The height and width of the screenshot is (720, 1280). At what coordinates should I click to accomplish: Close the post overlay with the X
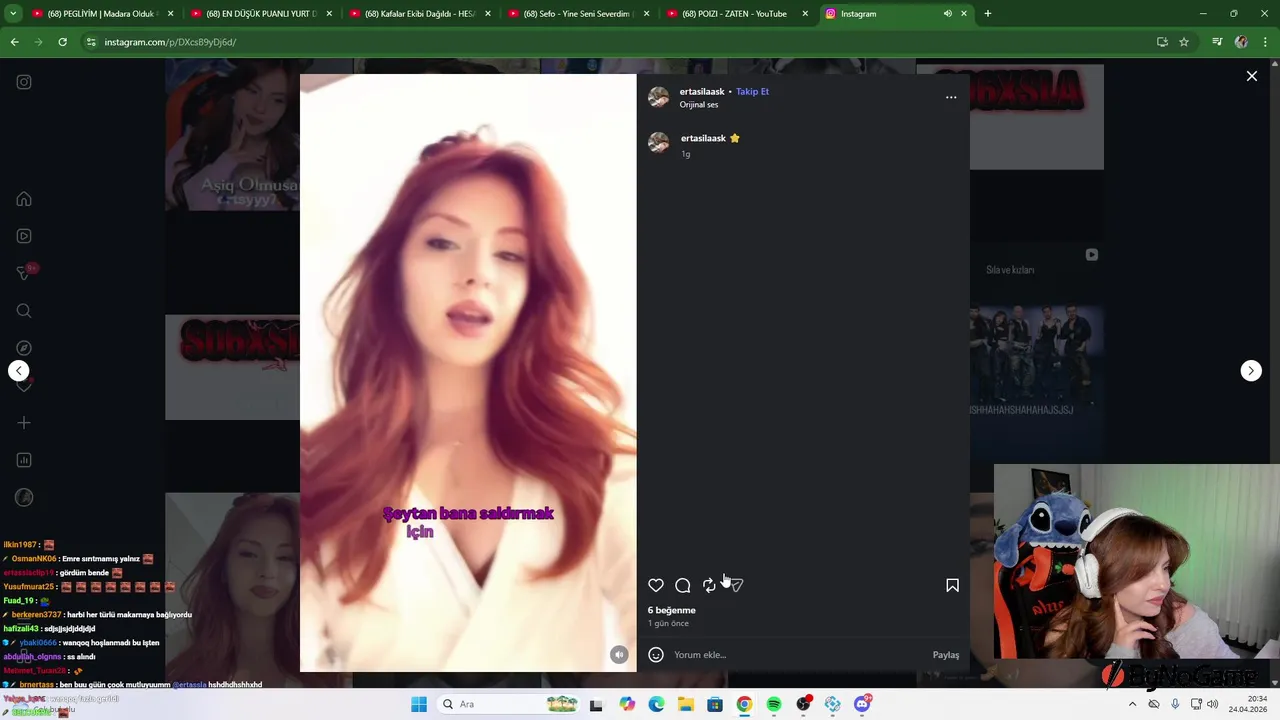[1251, 76]
